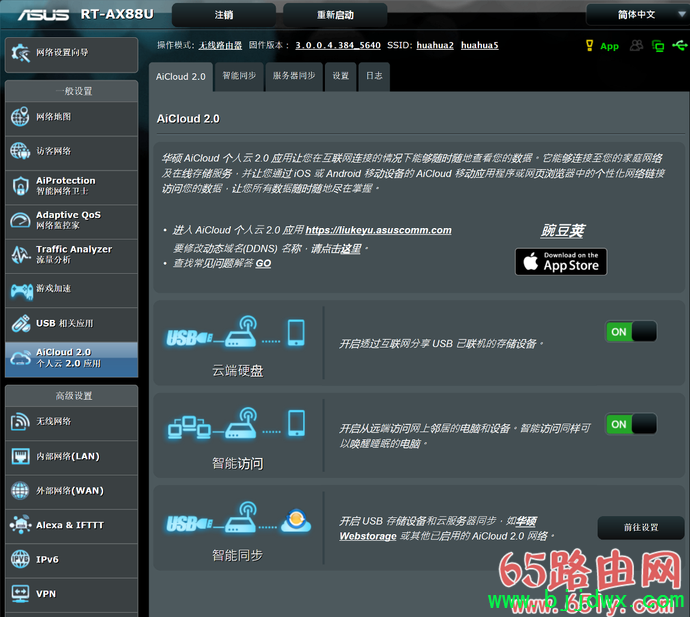Screen dimensions: 690x617
Task: Click the huahua2 SSID link
Action: (435, 45)
